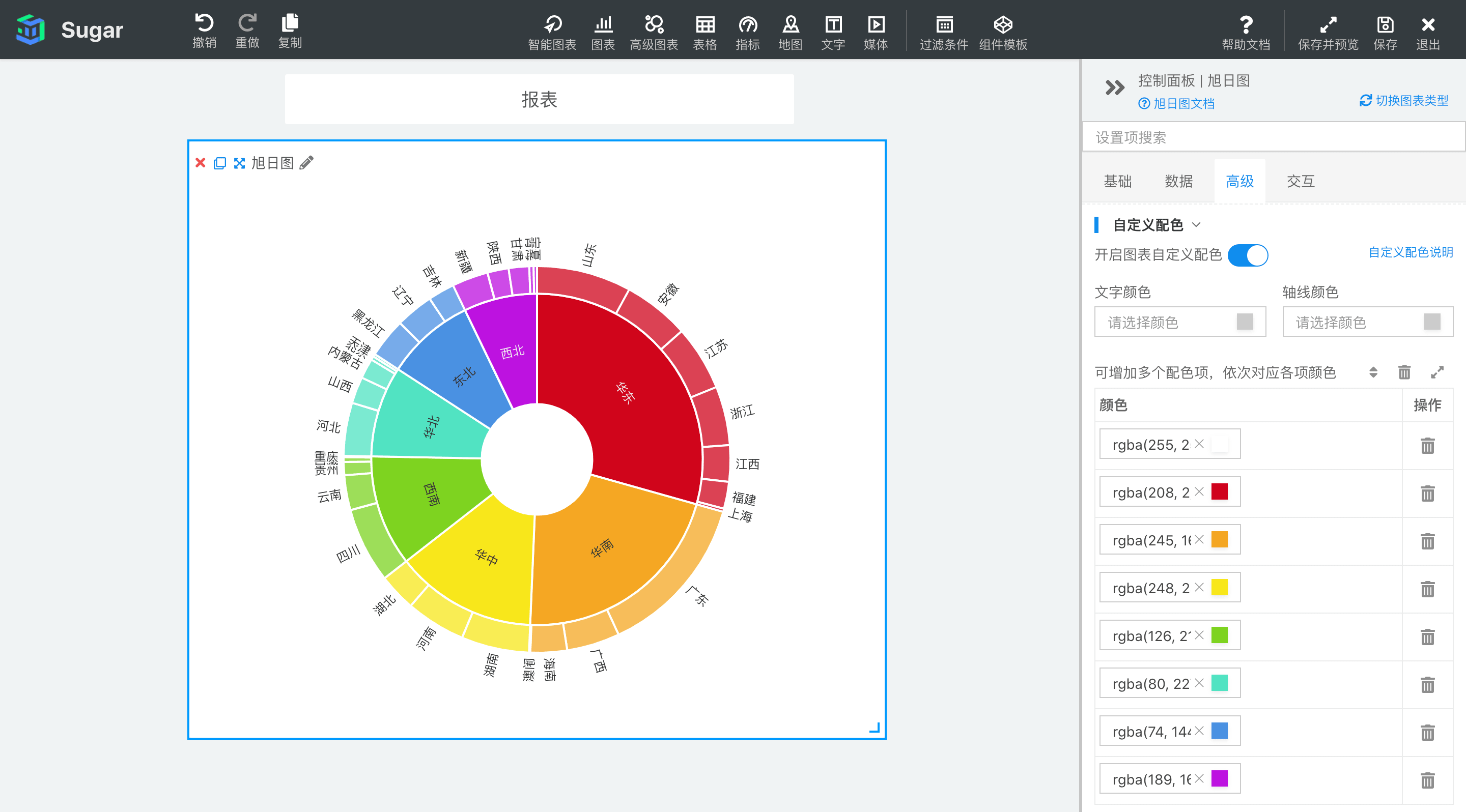The image size is (1466, 812).
Task: Click the sort icon above color table
Action: tap(1373, 372)
